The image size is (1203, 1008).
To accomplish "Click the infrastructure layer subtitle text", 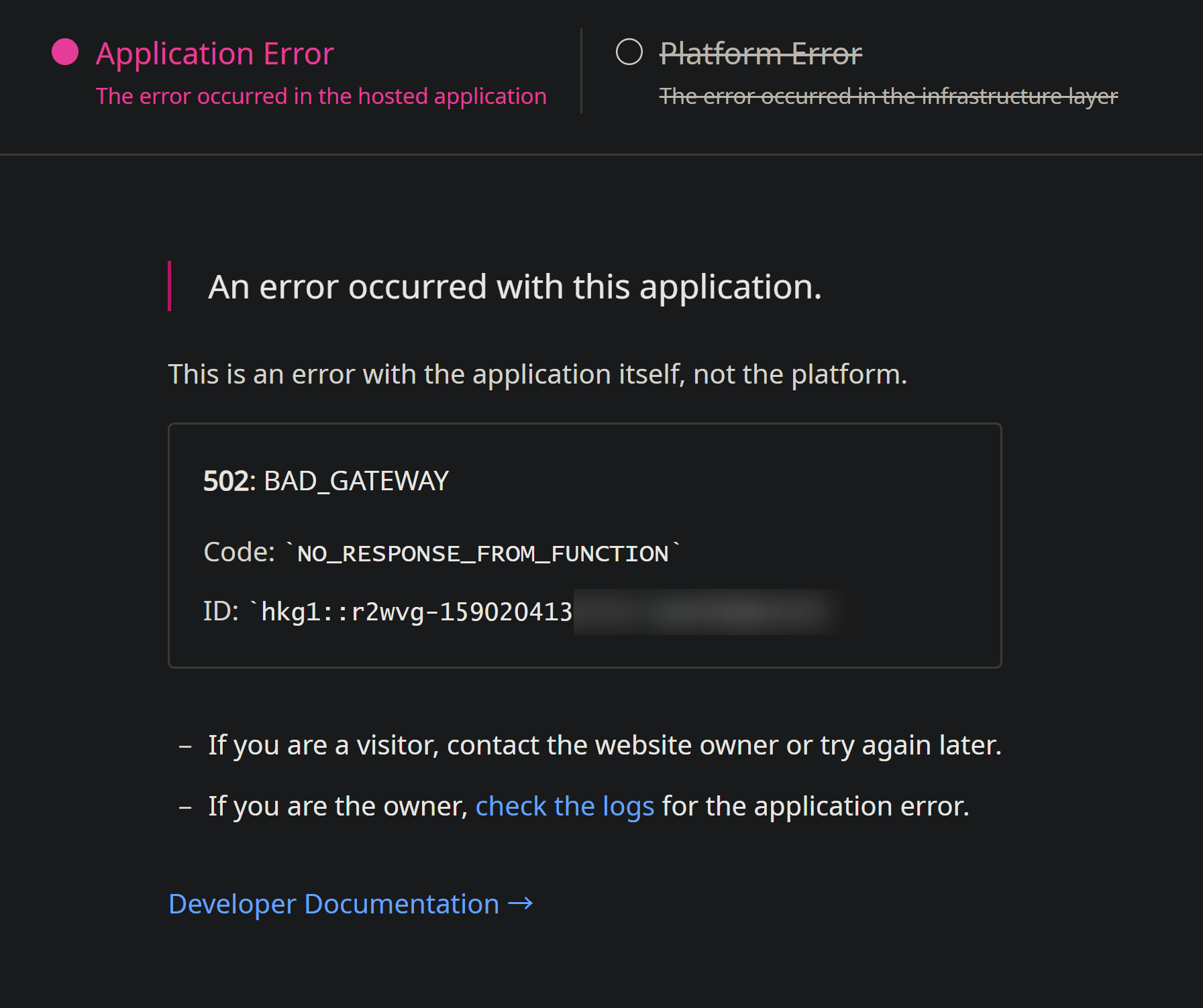I will [887, 96].
